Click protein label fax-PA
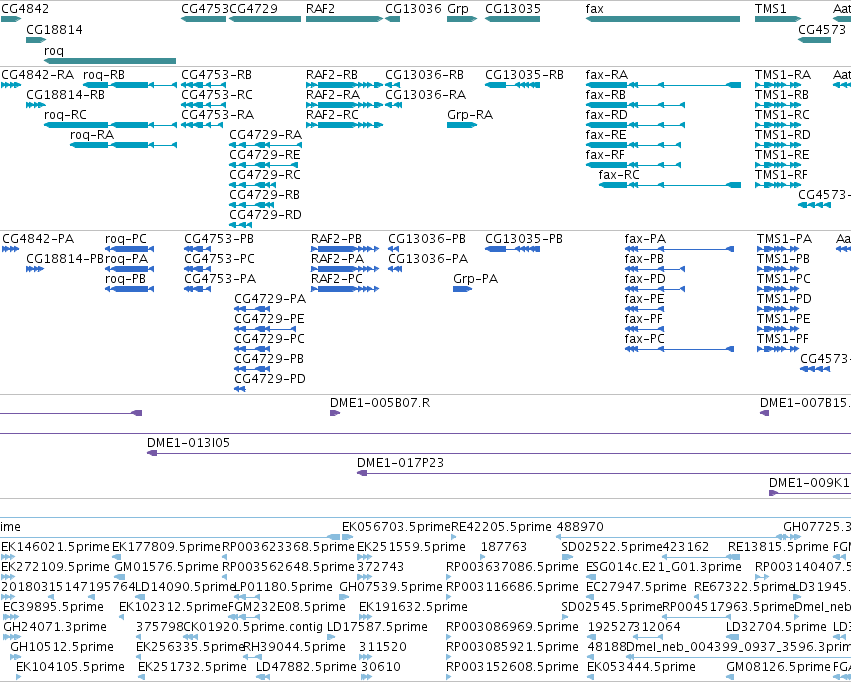Image resolution: width=851 pixels, height=682 pixels. (x=645, y=239)
